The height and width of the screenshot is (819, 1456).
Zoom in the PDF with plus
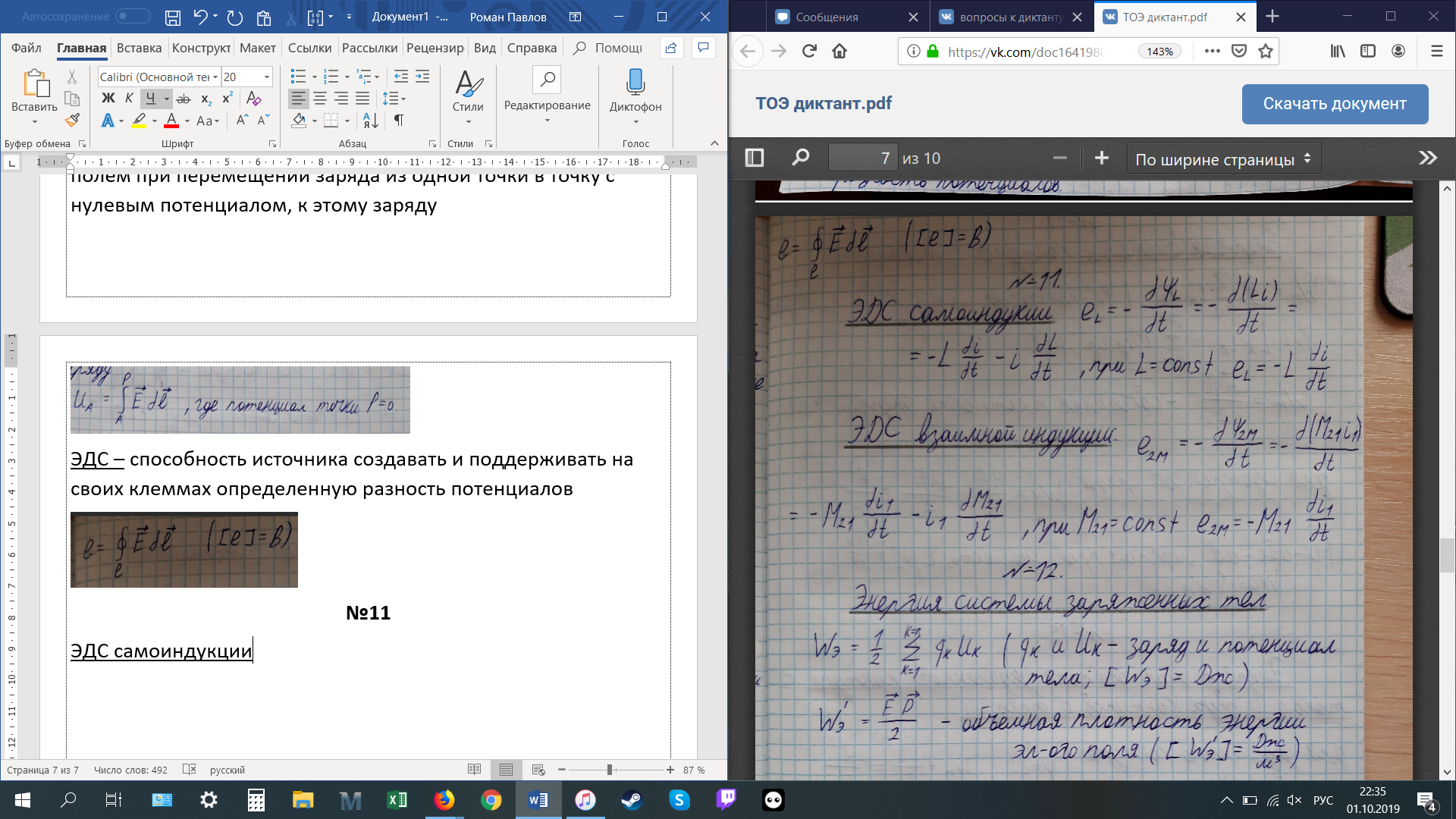click(1102, 158)
